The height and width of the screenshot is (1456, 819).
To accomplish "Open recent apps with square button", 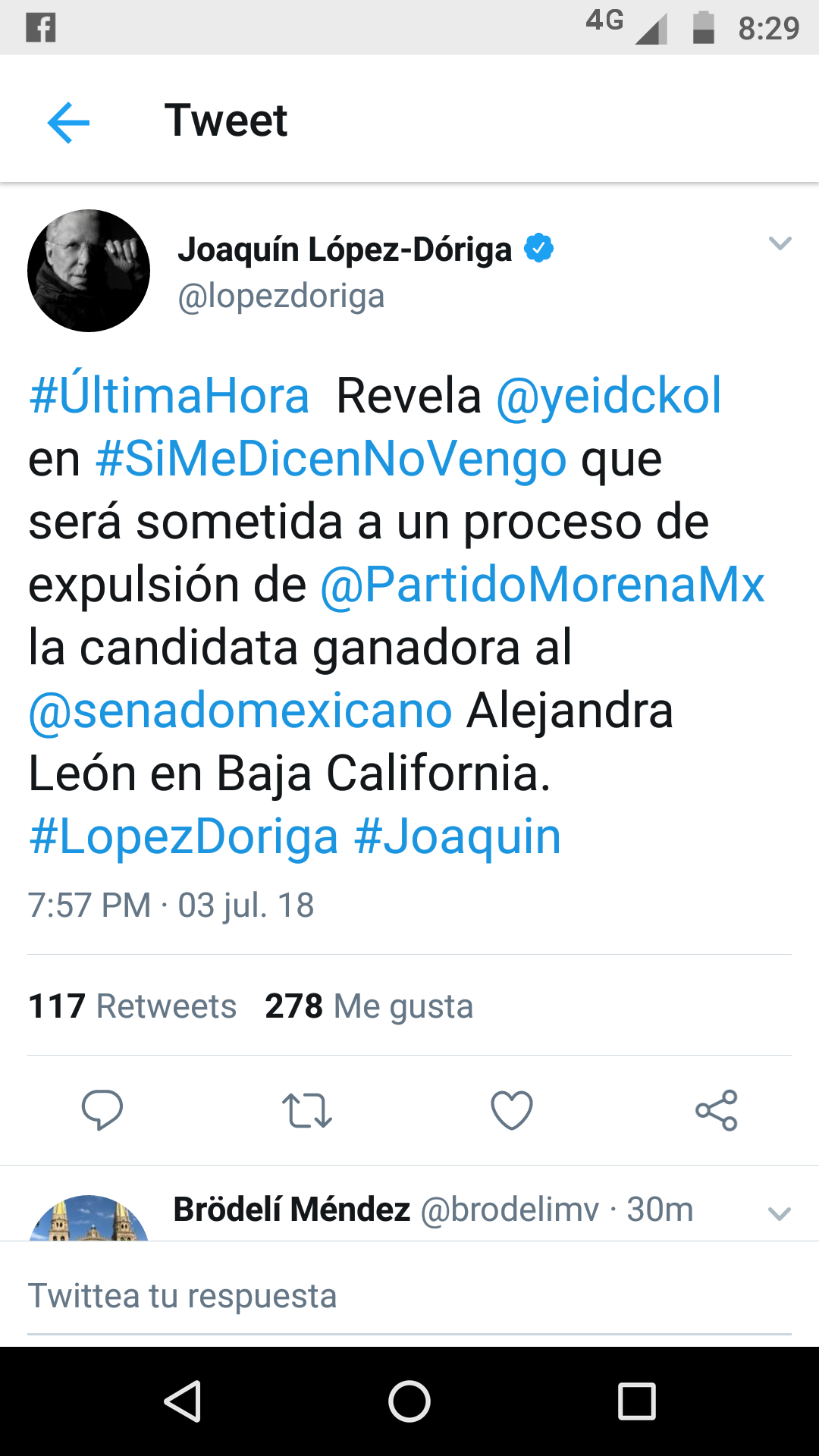I will click(636, 1401).
